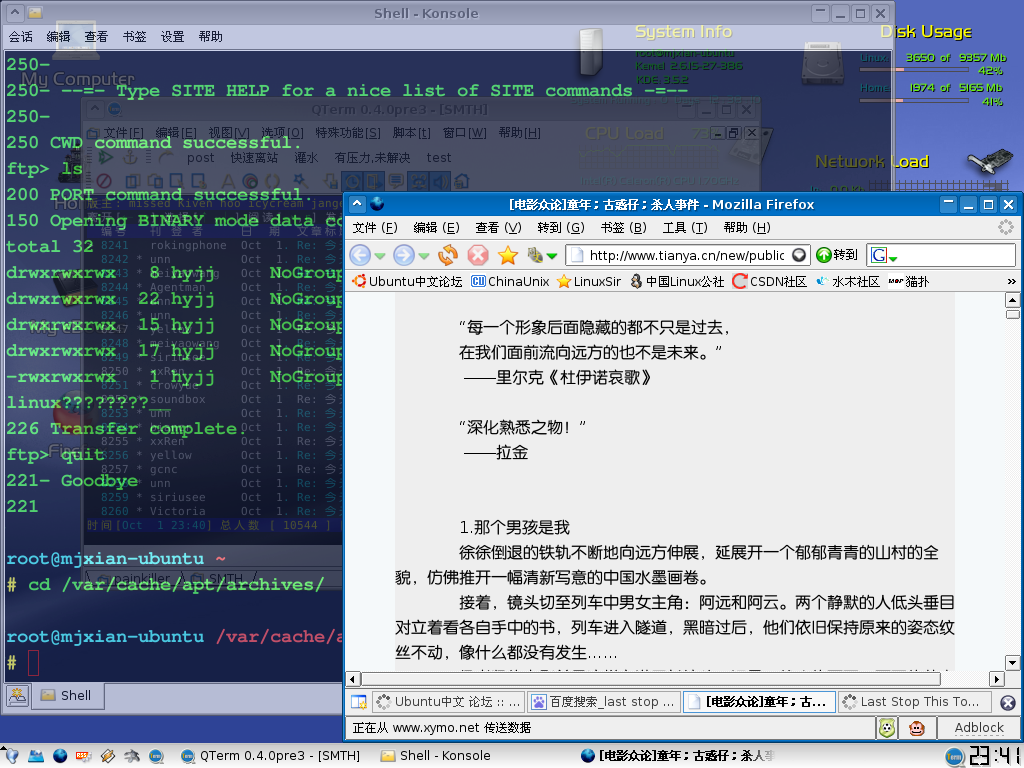This screenshot has height=768, width=1024.
Task: Click the monkey icon in Firefox status bar
Action: coord(917,728)
